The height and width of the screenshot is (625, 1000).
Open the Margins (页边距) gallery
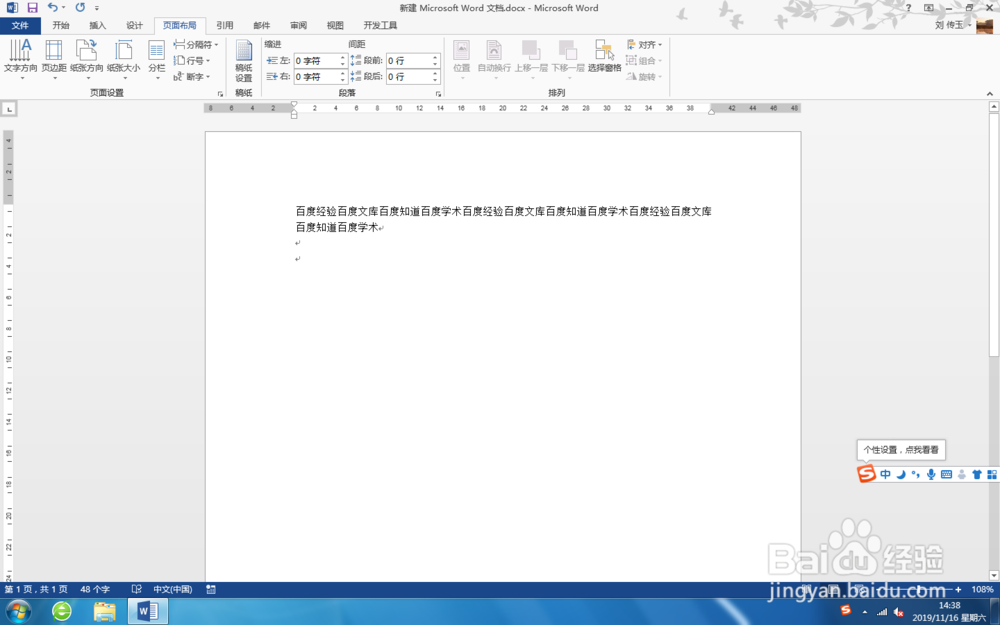pos(54,59)
